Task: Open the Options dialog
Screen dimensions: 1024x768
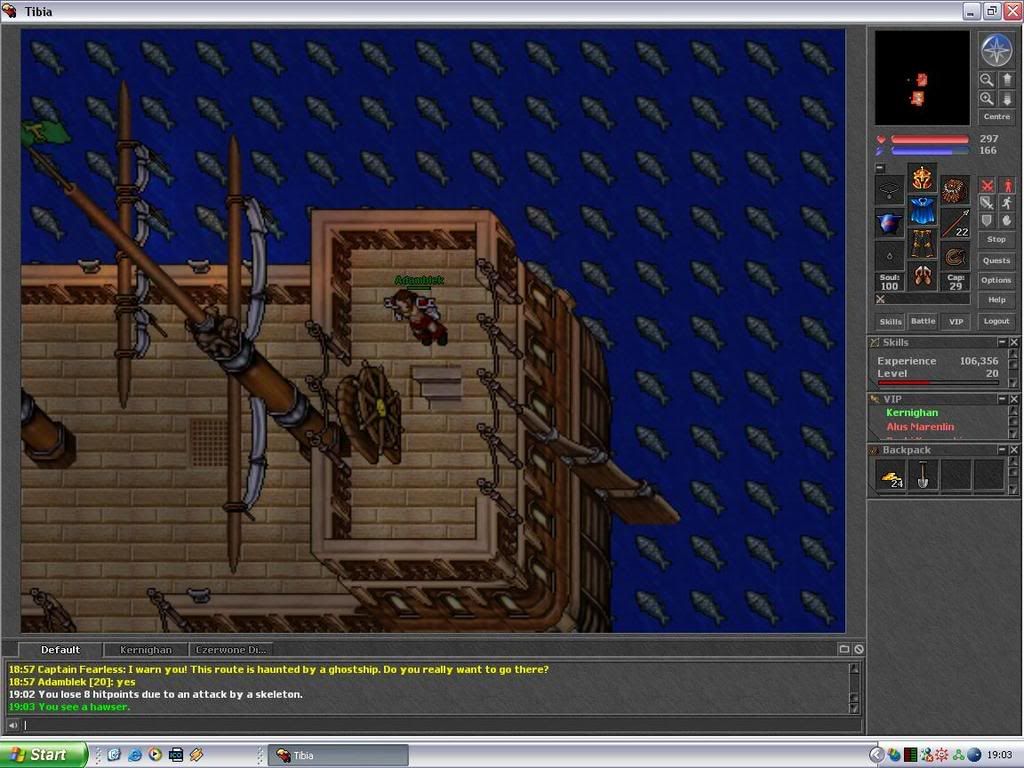Action: tap(997, 280)
